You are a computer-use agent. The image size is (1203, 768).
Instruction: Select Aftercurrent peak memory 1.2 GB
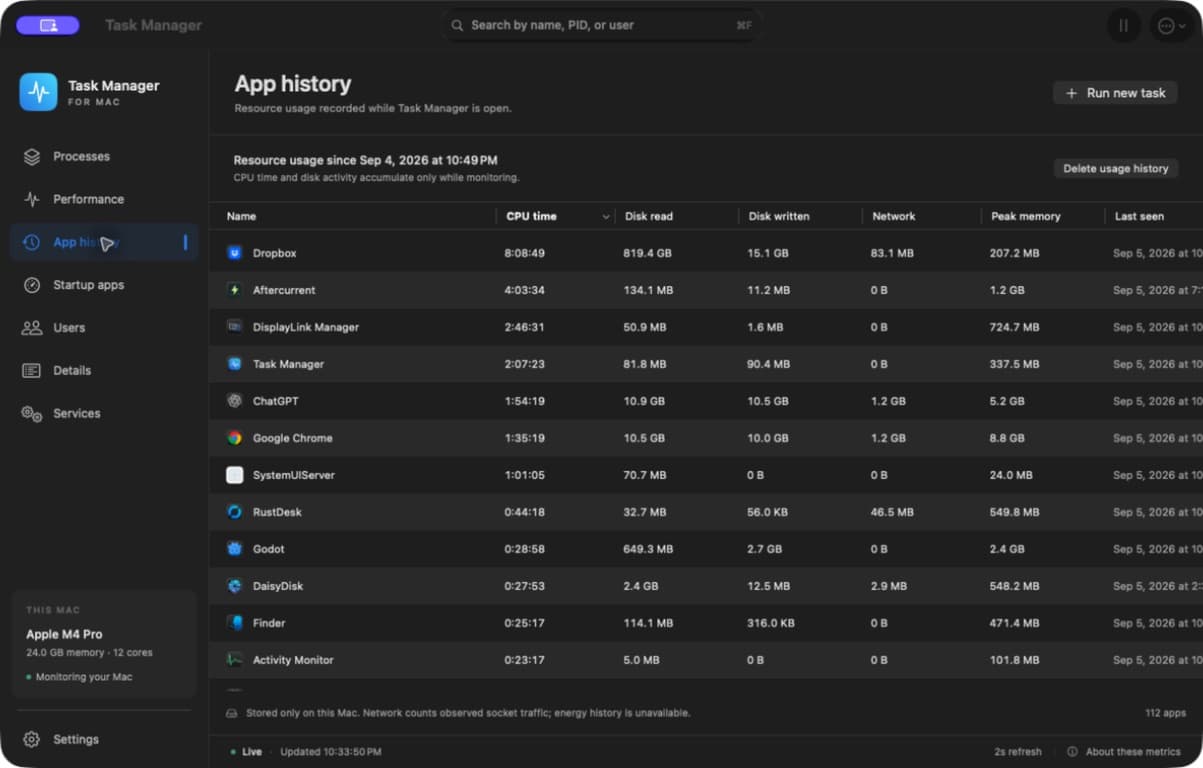[x=1007, y=291]
